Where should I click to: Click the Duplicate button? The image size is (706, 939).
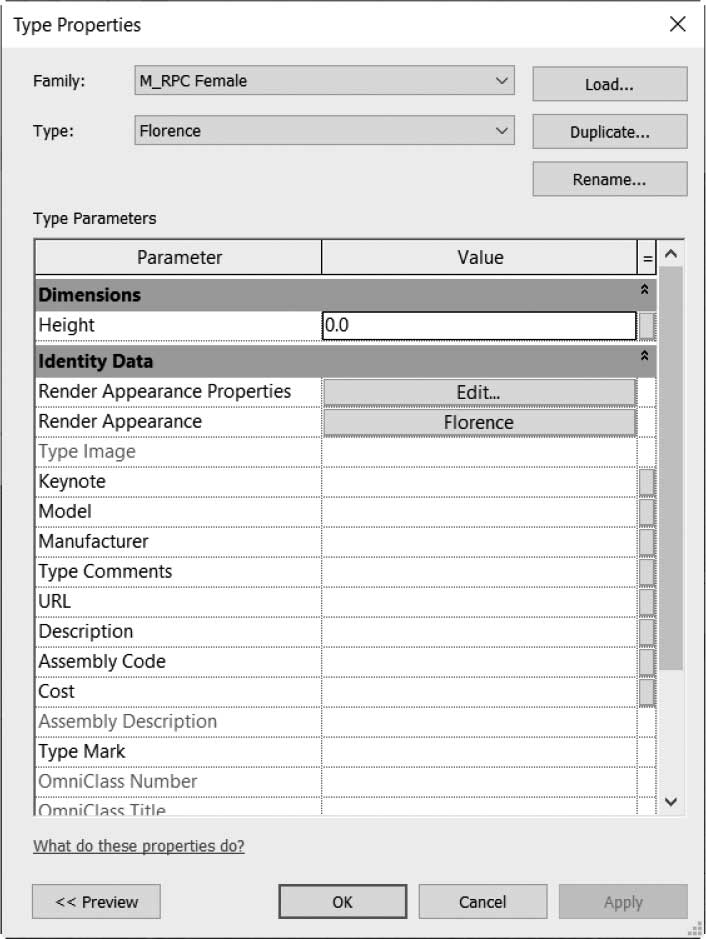coord(610,132)
